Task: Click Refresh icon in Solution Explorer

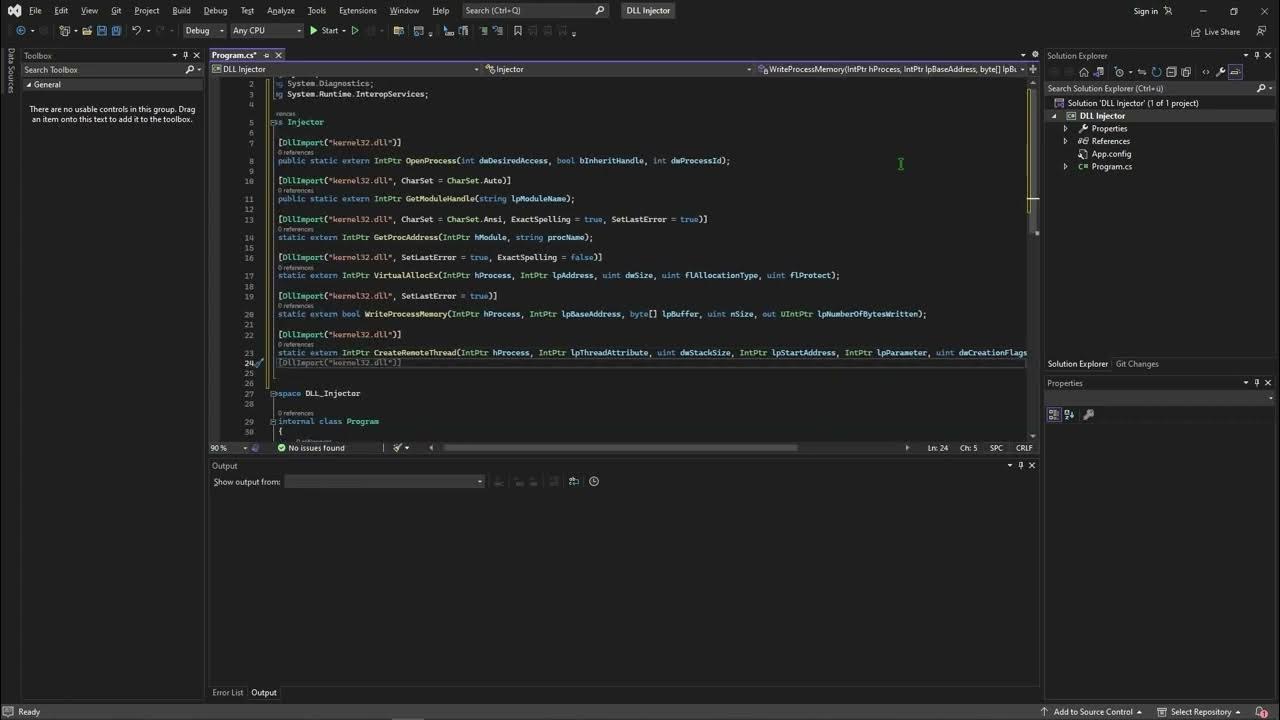Action: point(1157,72)
